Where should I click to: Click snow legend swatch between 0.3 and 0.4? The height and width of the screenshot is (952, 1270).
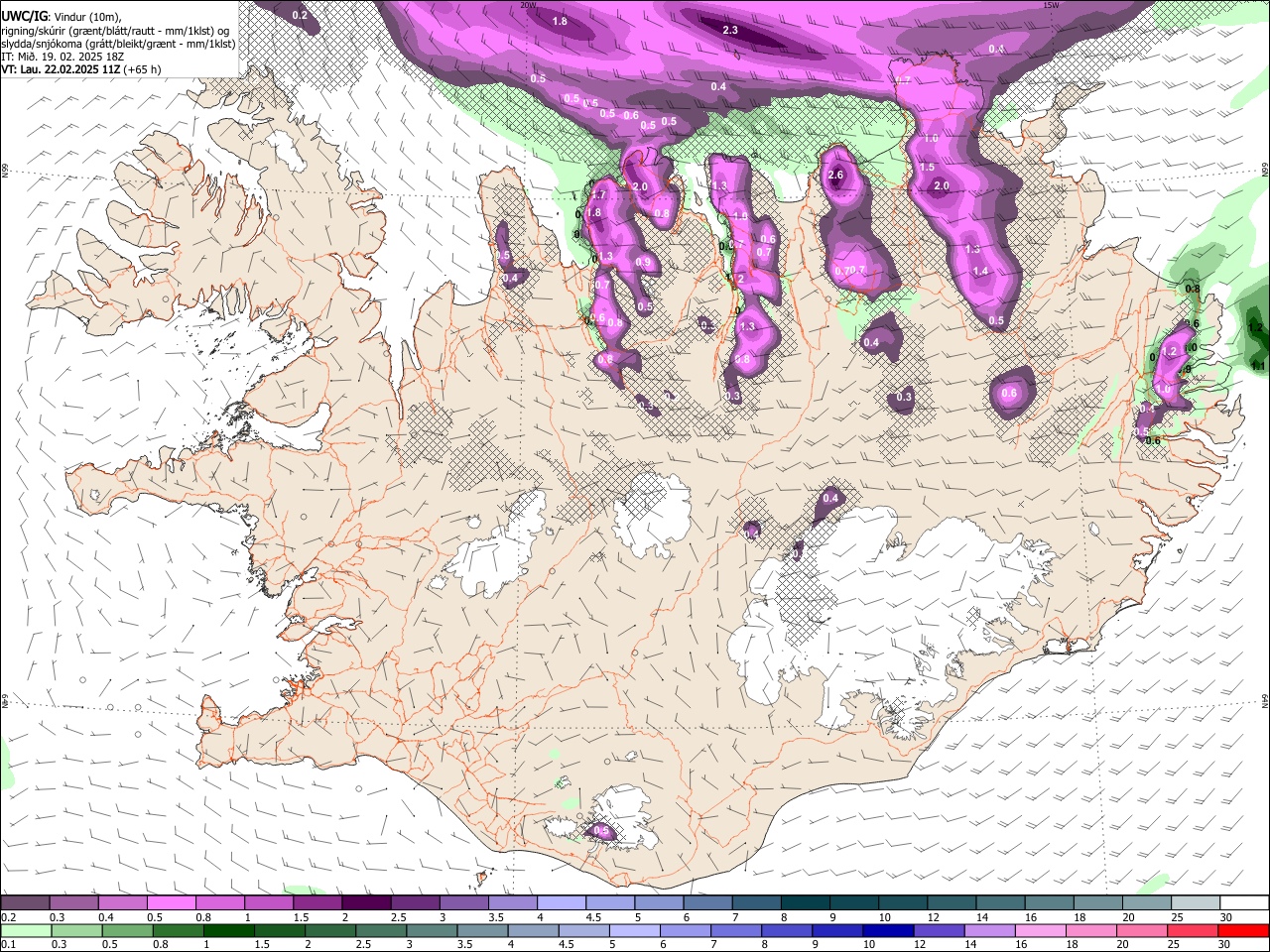tap(73, 903)
